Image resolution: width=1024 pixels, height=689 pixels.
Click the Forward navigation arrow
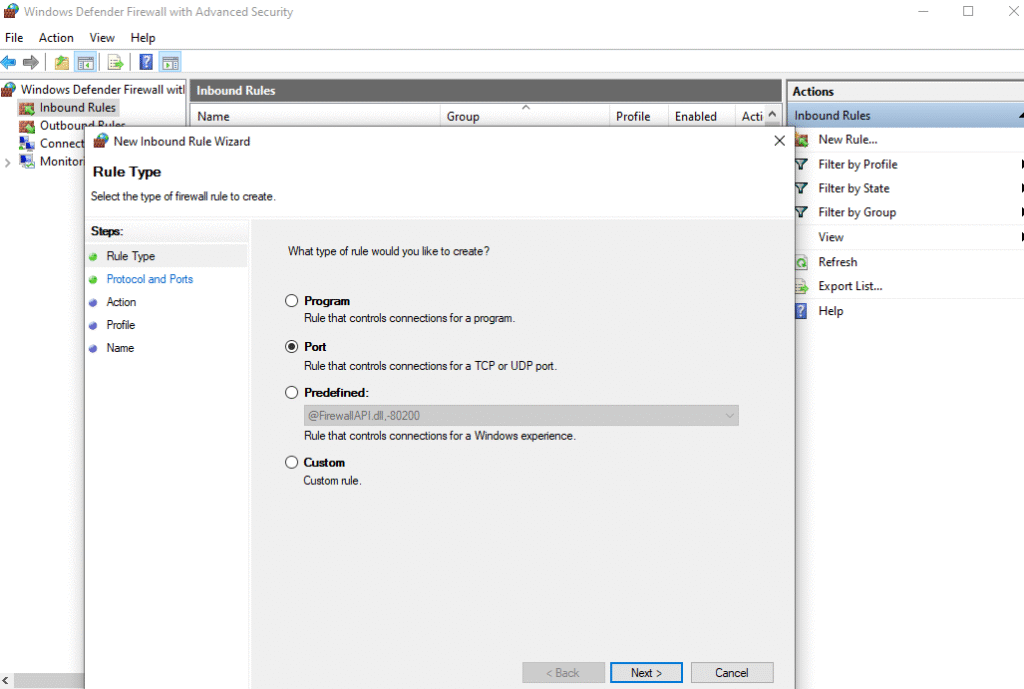click(x=32, y=61)
